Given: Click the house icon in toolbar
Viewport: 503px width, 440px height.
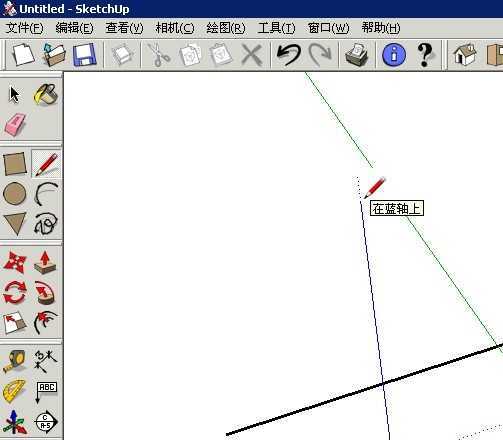Looking at the screenshot, I should [x=465, y=54].
